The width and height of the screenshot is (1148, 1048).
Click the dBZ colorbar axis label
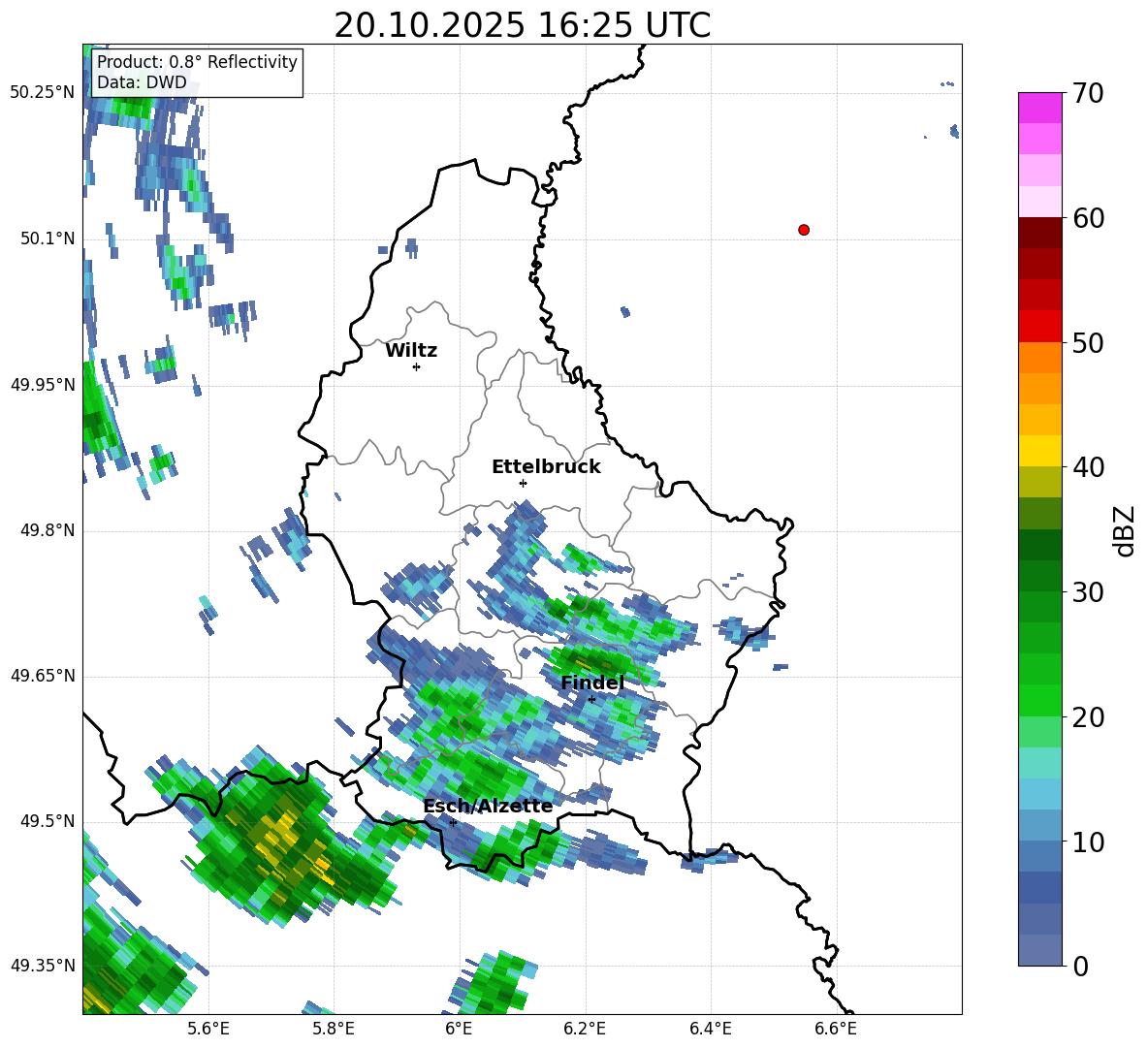click(x=1125, y=530)
